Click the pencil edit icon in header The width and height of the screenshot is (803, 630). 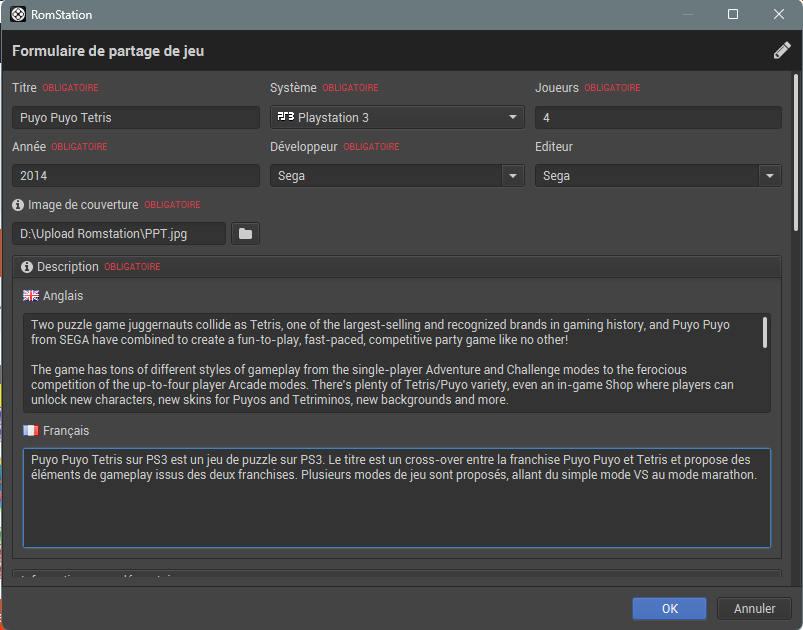pyautogui.click(x=782, y=51)
